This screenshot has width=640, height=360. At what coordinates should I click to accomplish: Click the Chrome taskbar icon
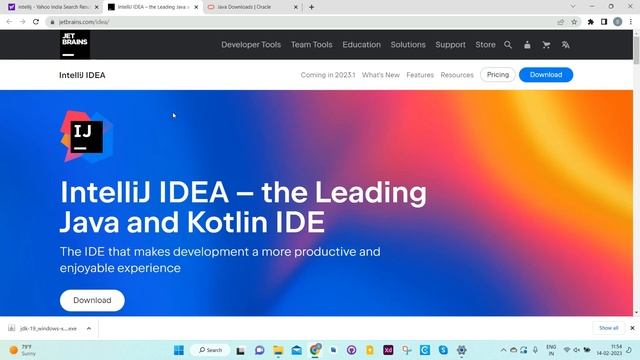[315, 350]
